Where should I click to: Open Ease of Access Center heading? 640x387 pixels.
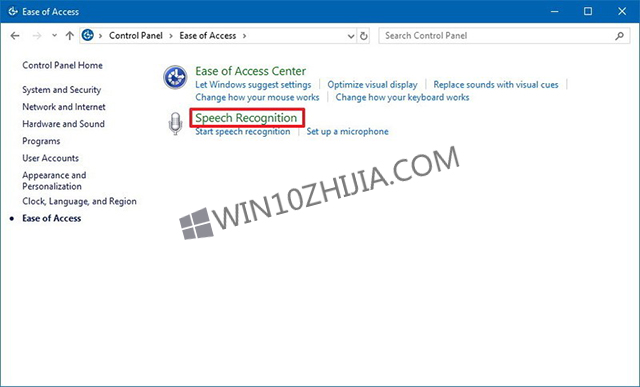click(x=250, y=71)
